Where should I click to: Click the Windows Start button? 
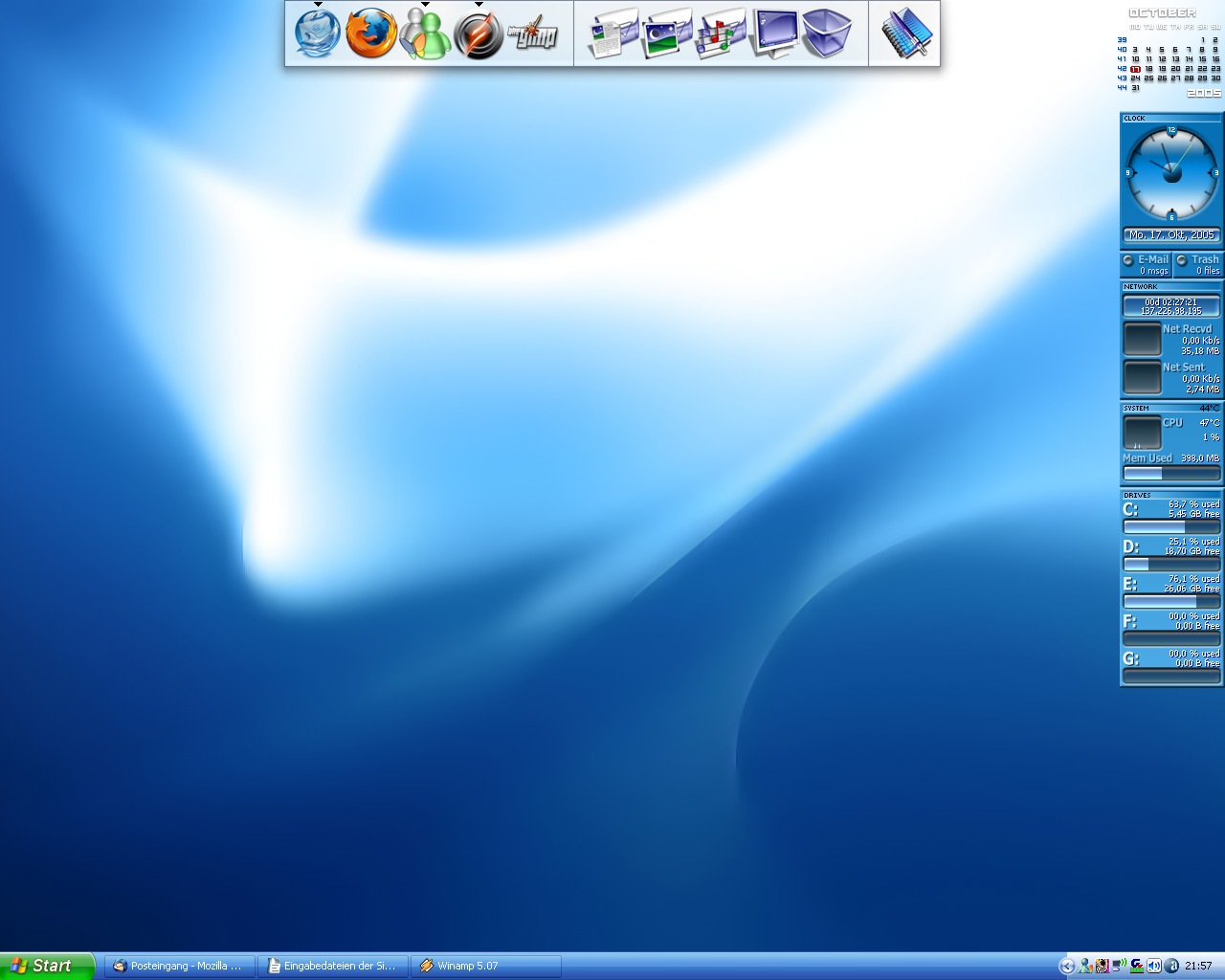click(x=47, y=966)
